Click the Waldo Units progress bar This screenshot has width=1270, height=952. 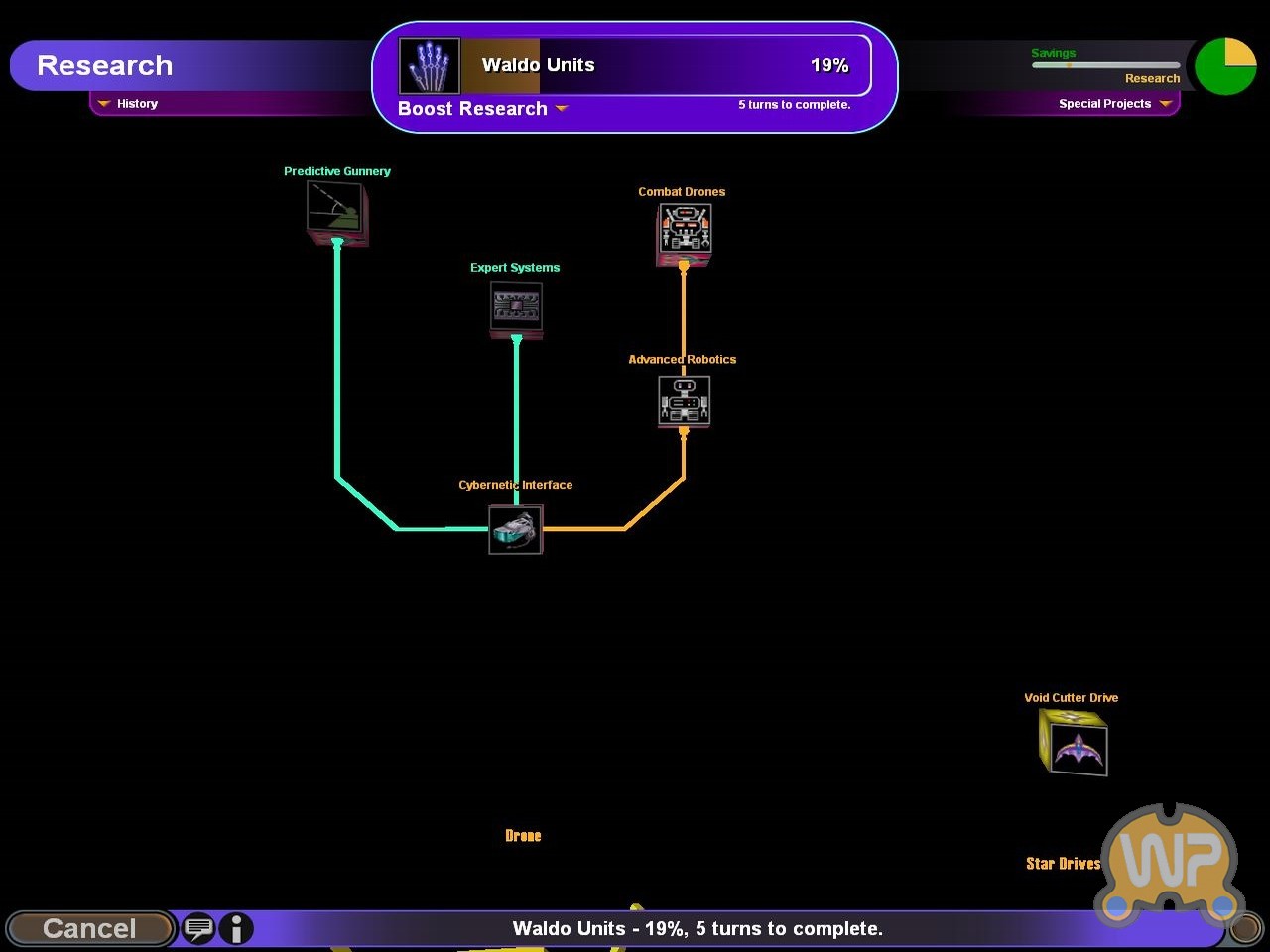coord(665,65)
